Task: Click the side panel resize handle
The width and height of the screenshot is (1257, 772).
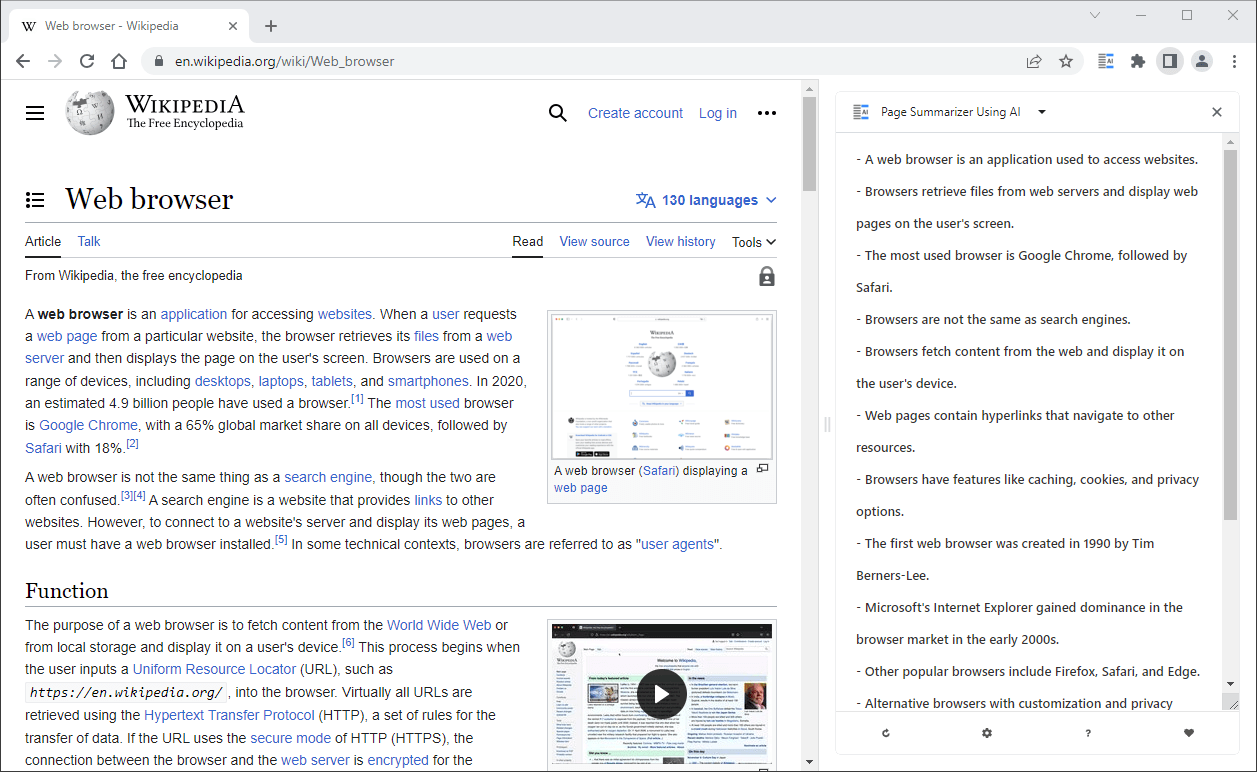Action: [826, 424]
